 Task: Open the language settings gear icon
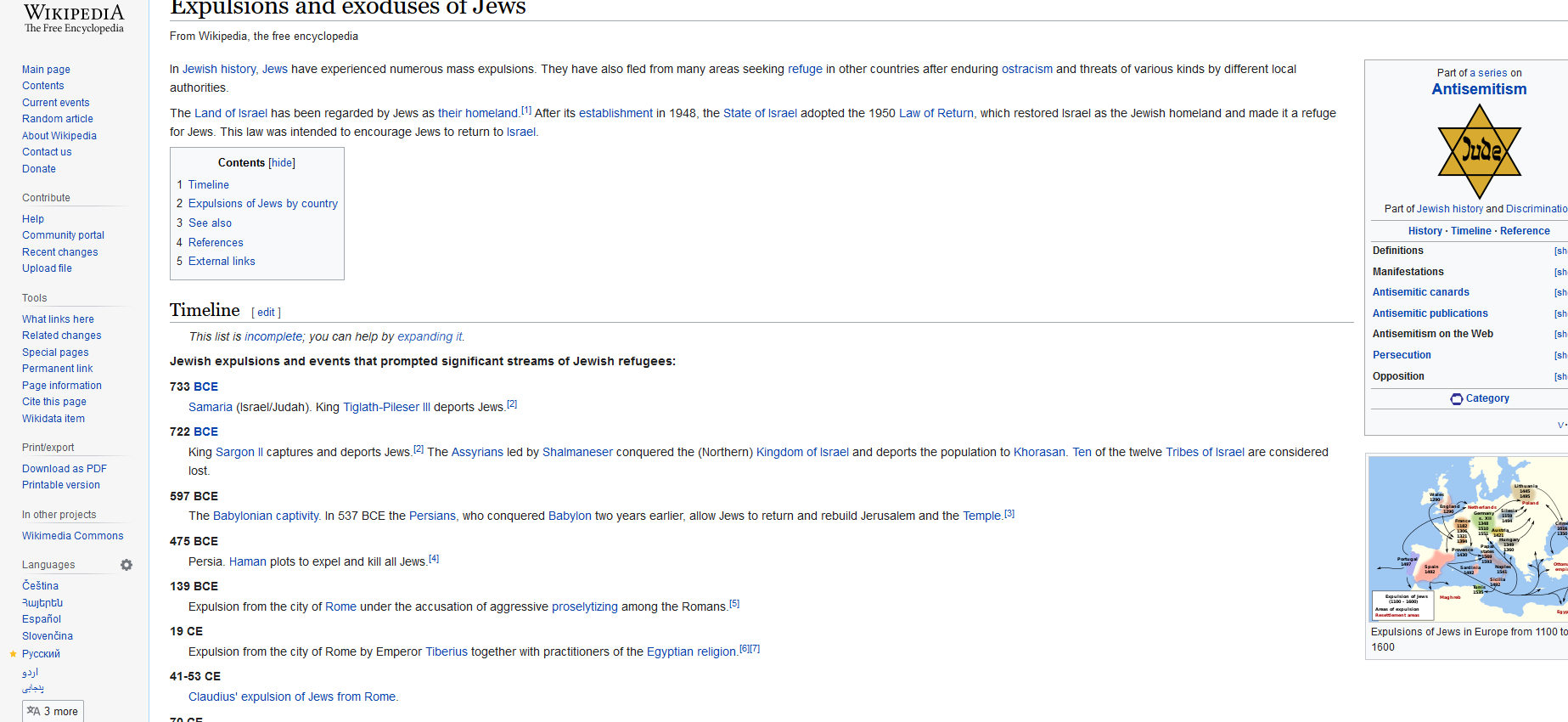click(126, 565)
